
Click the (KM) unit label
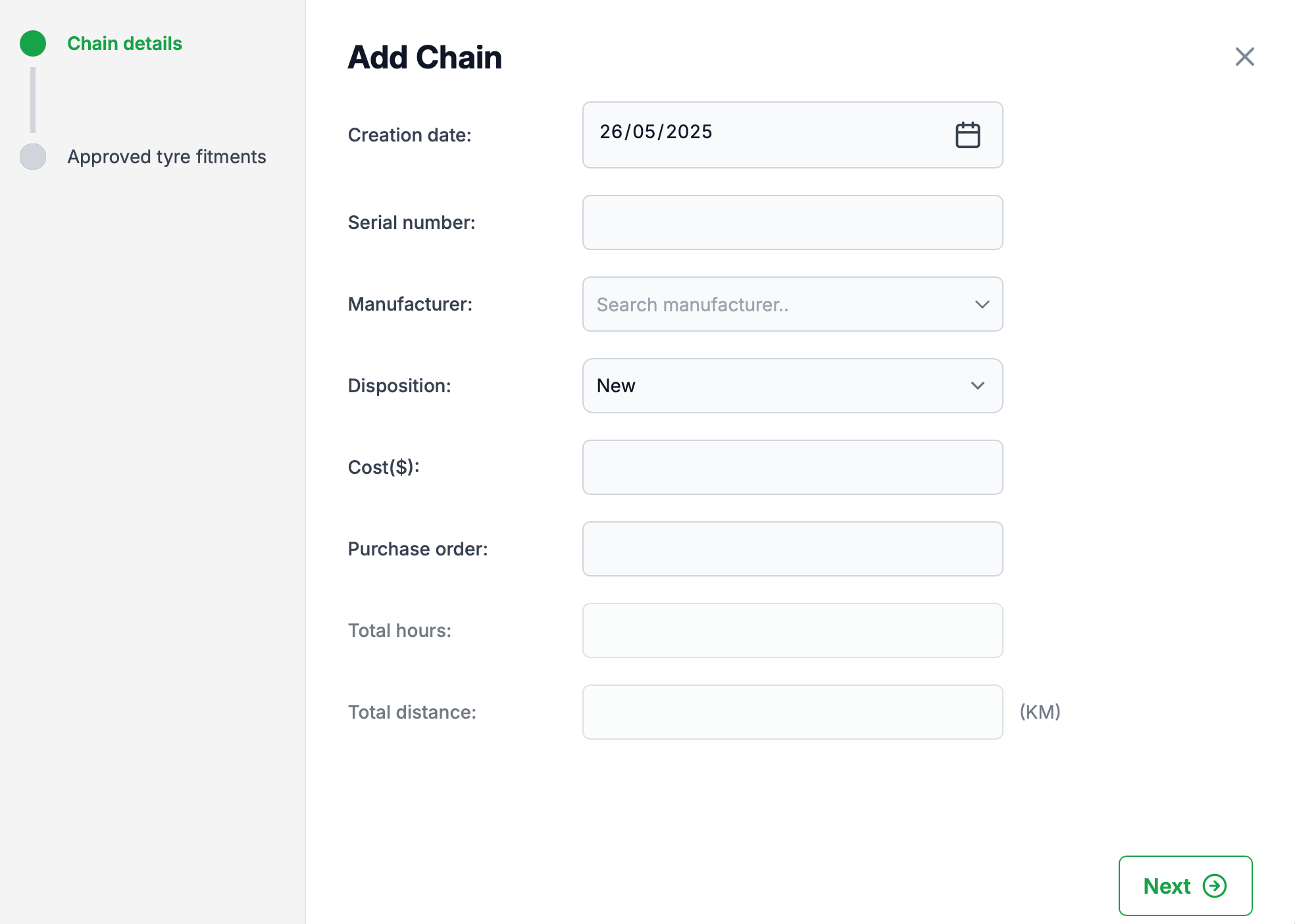tap(1040, 711)
